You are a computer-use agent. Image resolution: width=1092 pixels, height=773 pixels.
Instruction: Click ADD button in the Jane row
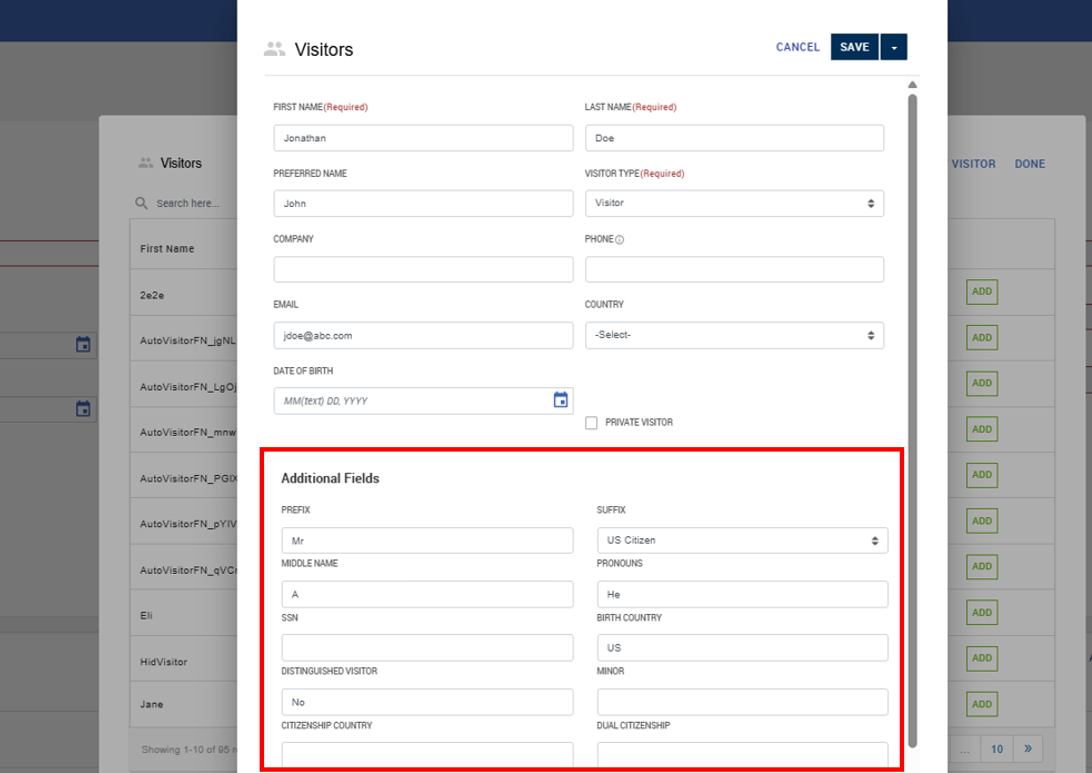pyautogui.click(x=982, y=704)
